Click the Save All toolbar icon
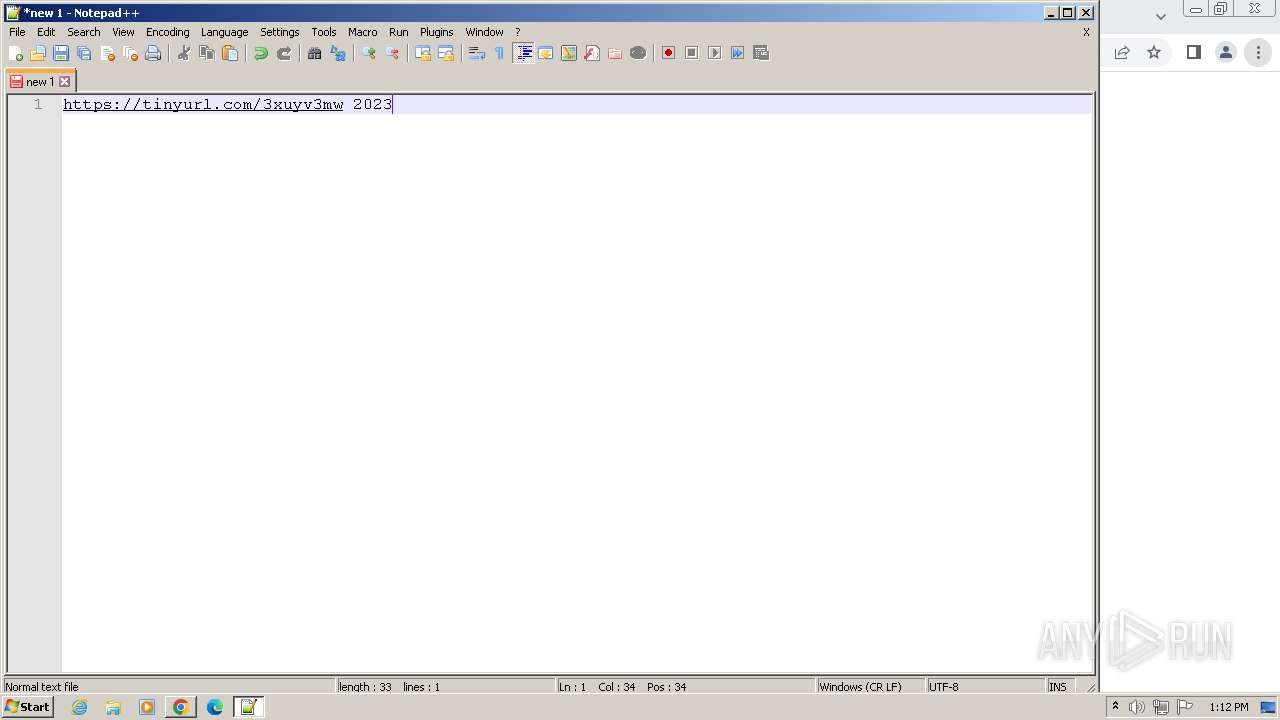Screen dimensions: 1280x720 (84, 53)
